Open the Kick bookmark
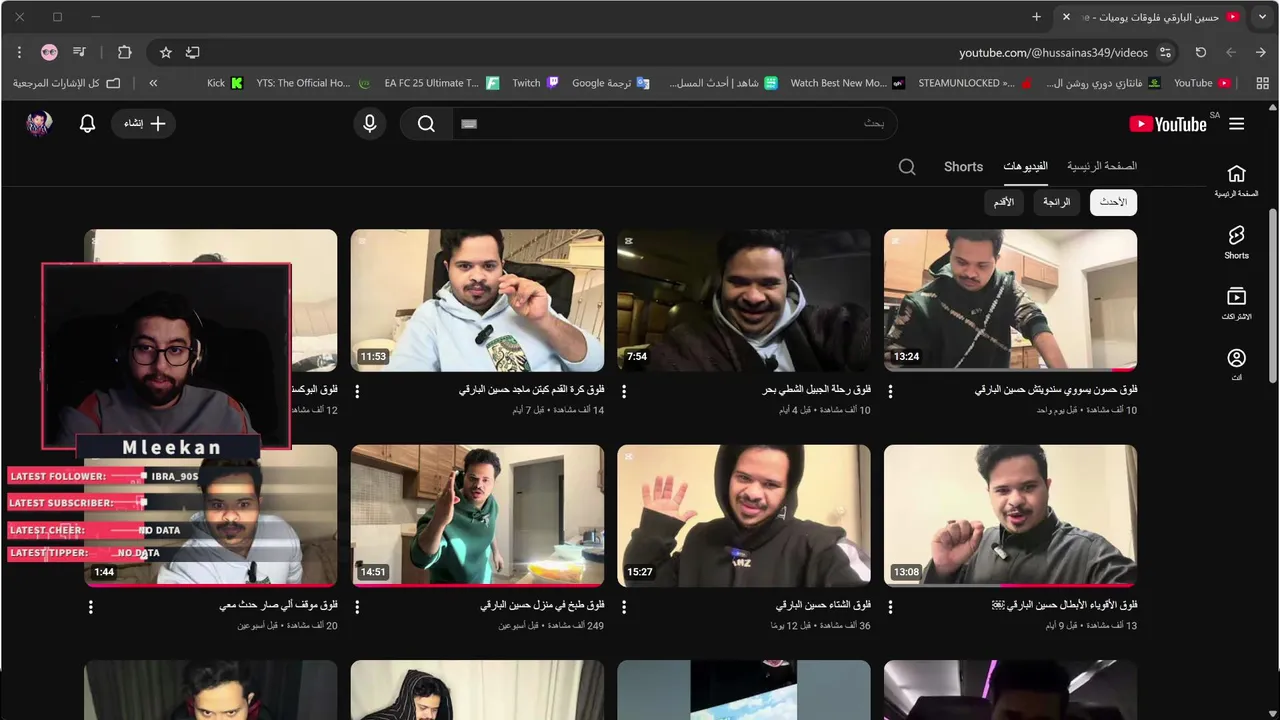Image resolution: width=1280 pixels, height=720 pixels. tap(225, 83)
